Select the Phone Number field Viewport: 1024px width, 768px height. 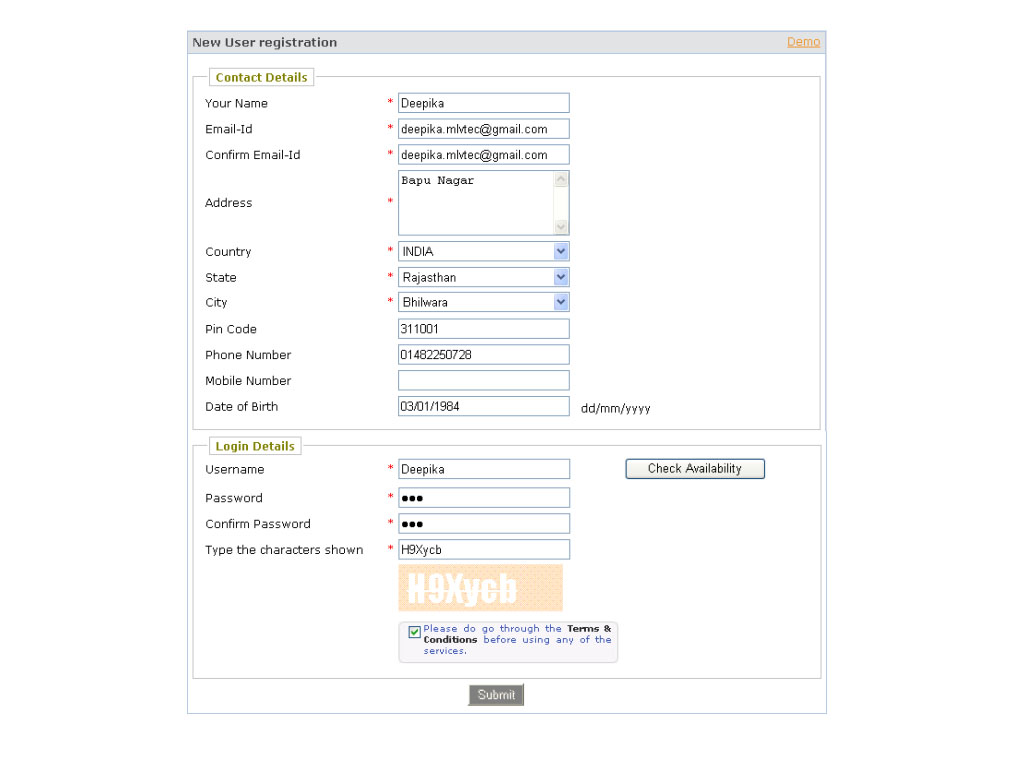(x=483, y=355)
